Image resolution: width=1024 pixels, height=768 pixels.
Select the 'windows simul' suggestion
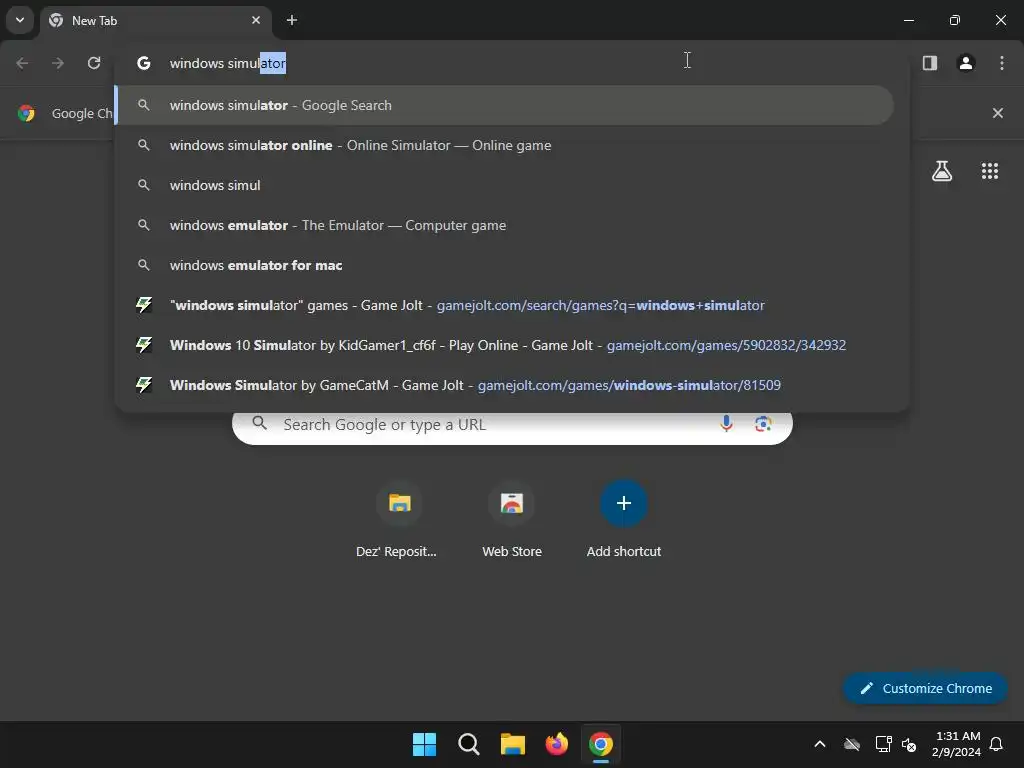click(504, 185)
